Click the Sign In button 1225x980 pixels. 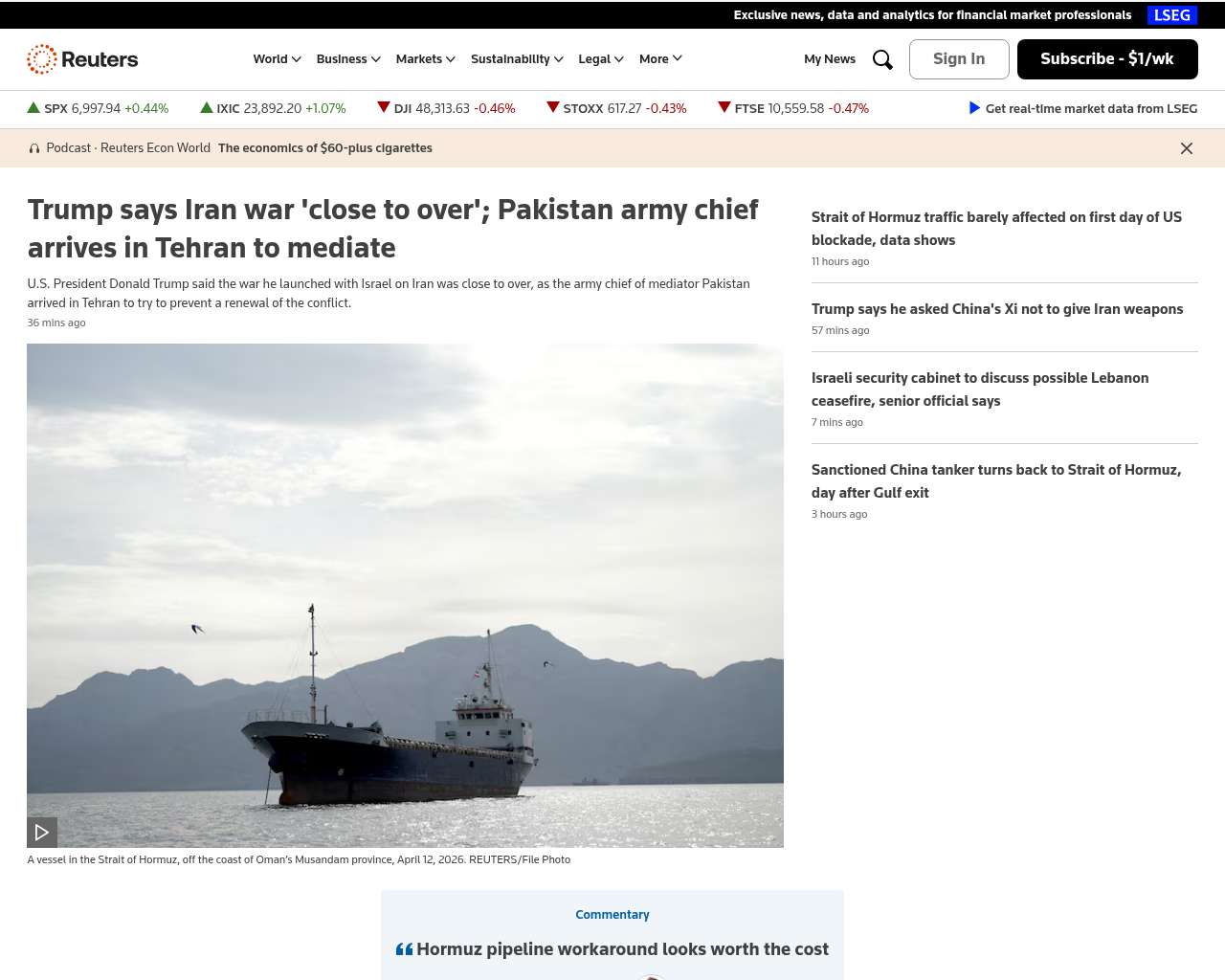coord(959,59)
